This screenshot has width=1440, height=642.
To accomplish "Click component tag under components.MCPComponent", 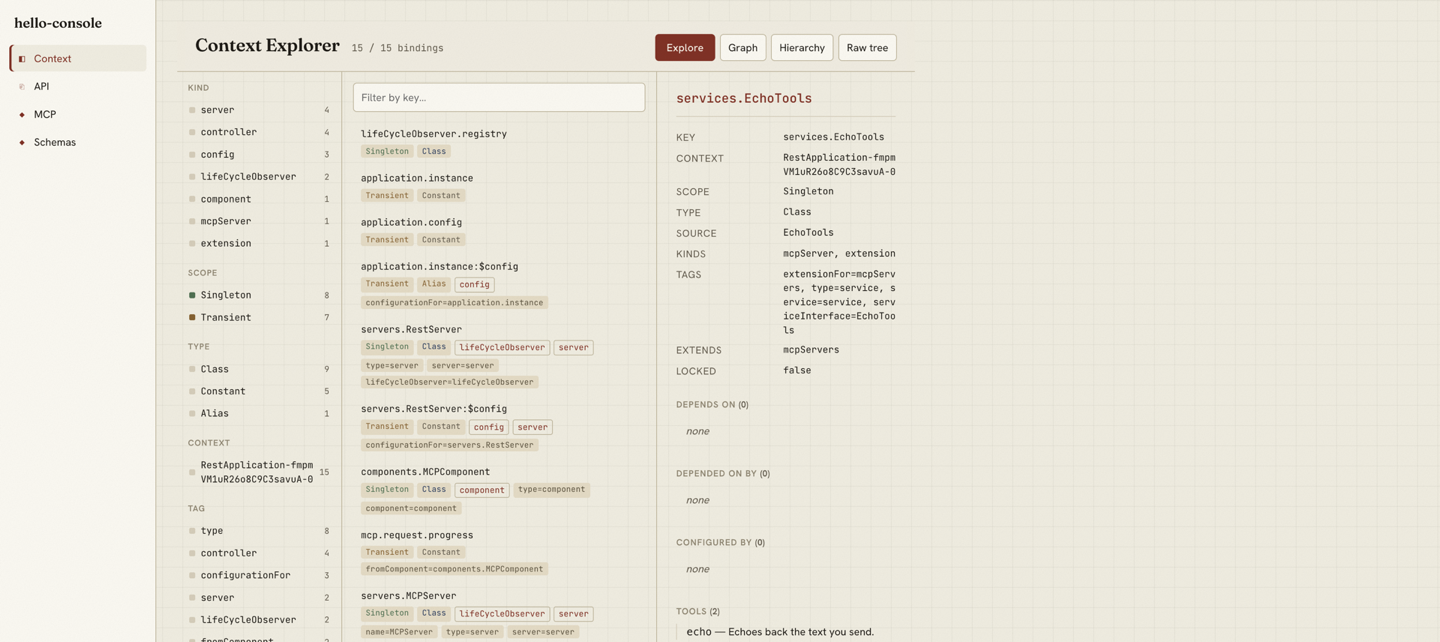I will pyautogui.click(x=482, y=490).
